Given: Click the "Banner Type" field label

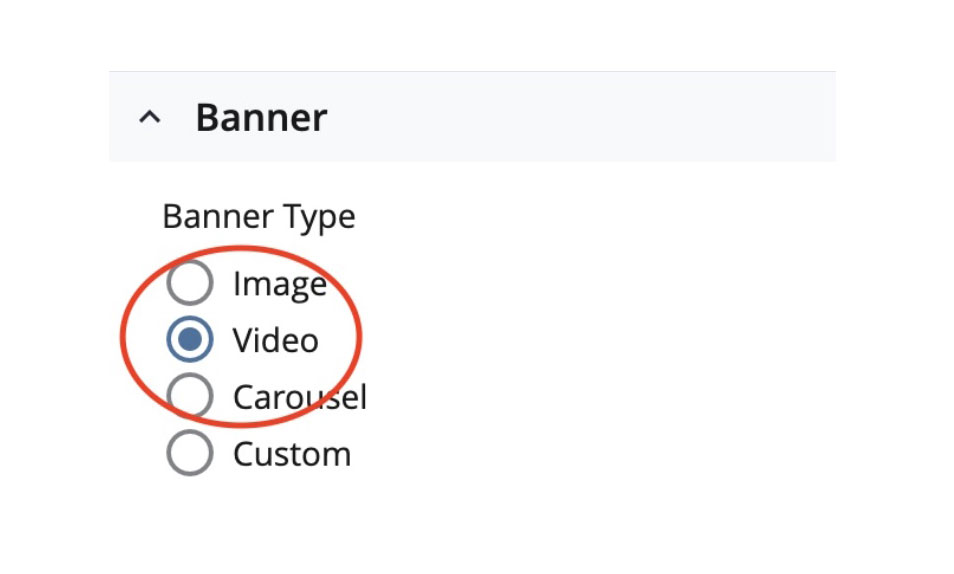Looking at the screenshot, I should tap(258, 216).
